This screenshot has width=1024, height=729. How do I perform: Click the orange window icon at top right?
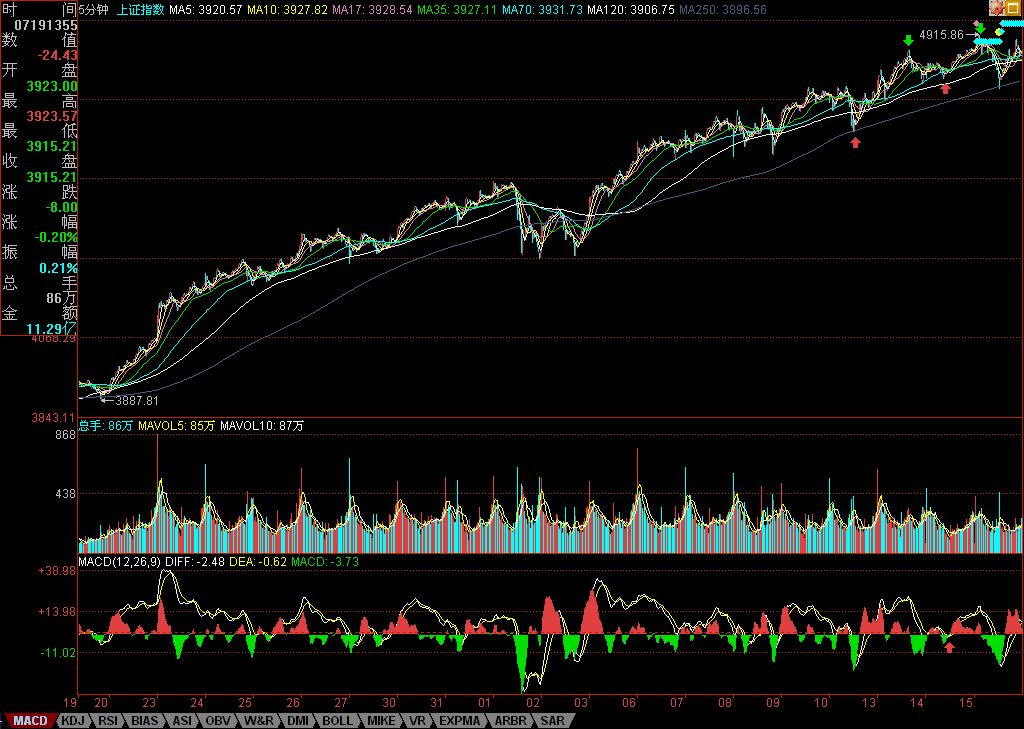tap(1012, 8)
